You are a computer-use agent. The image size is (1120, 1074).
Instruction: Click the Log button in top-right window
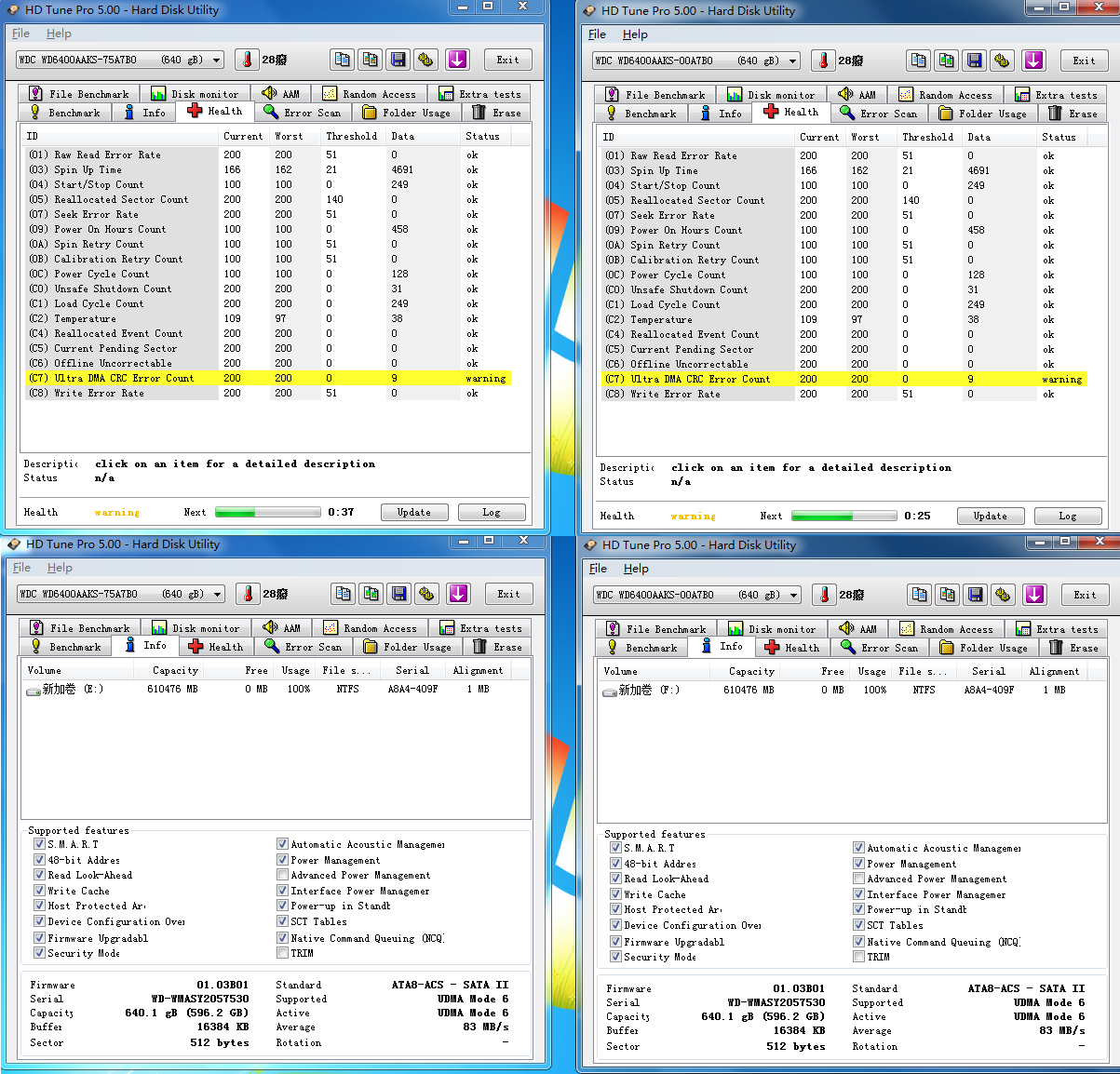1067,516
